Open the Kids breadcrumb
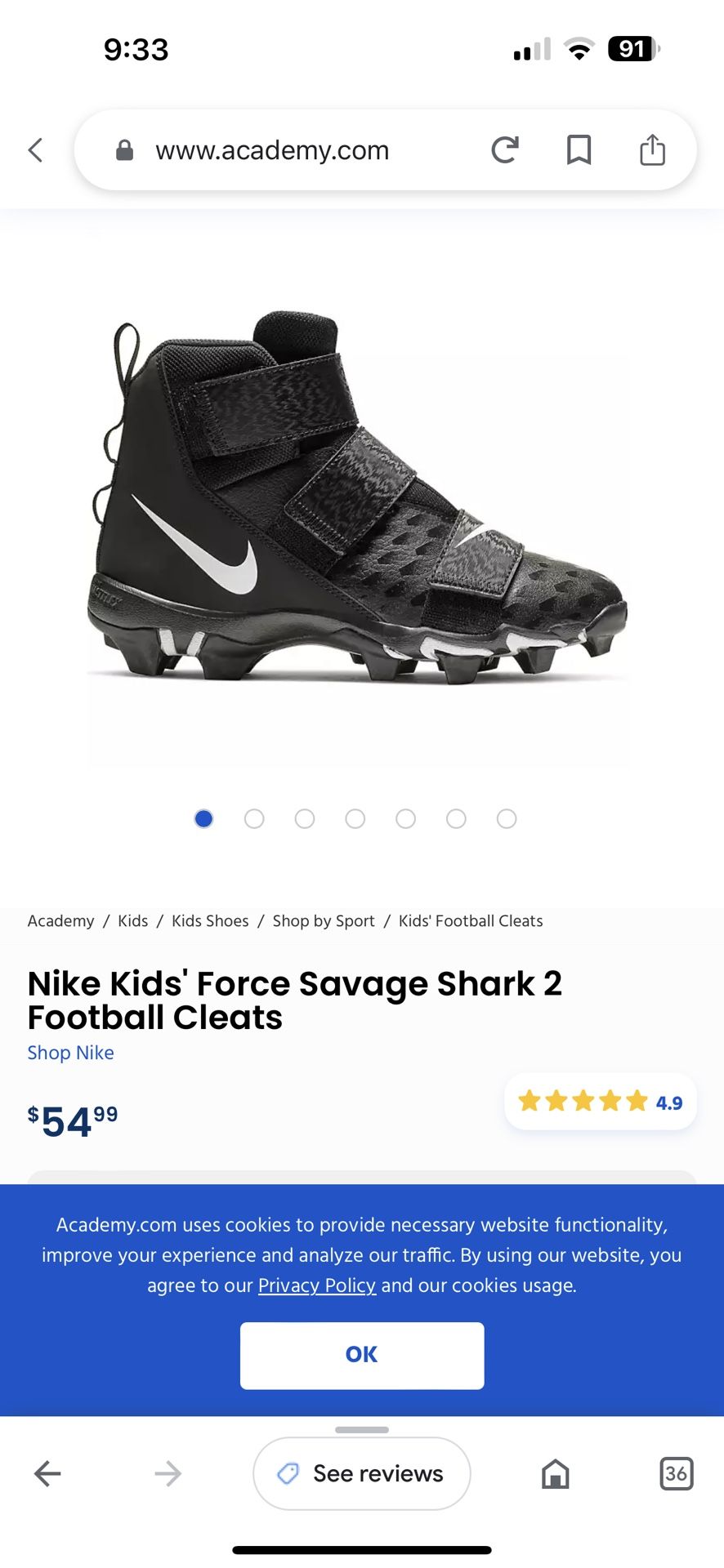The height and width of the screenshot is (1568, 724). coord(132,921)
